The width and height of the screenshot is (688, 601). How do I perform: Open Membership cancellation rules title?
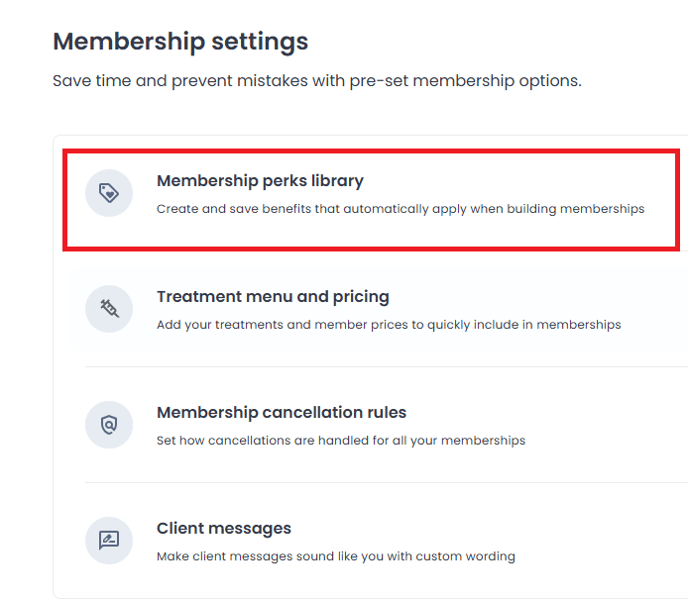point(281,412)
